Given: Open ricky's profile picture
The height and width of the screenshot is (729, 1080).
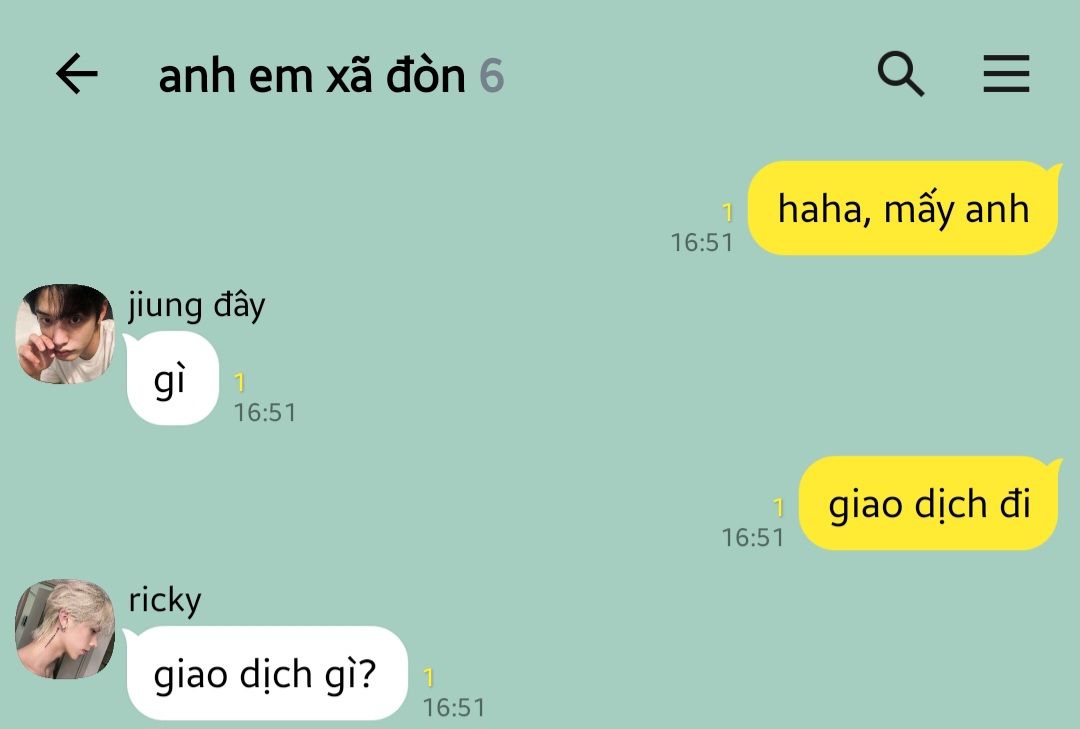Looking at the screenshot, I should pos(65,628).
